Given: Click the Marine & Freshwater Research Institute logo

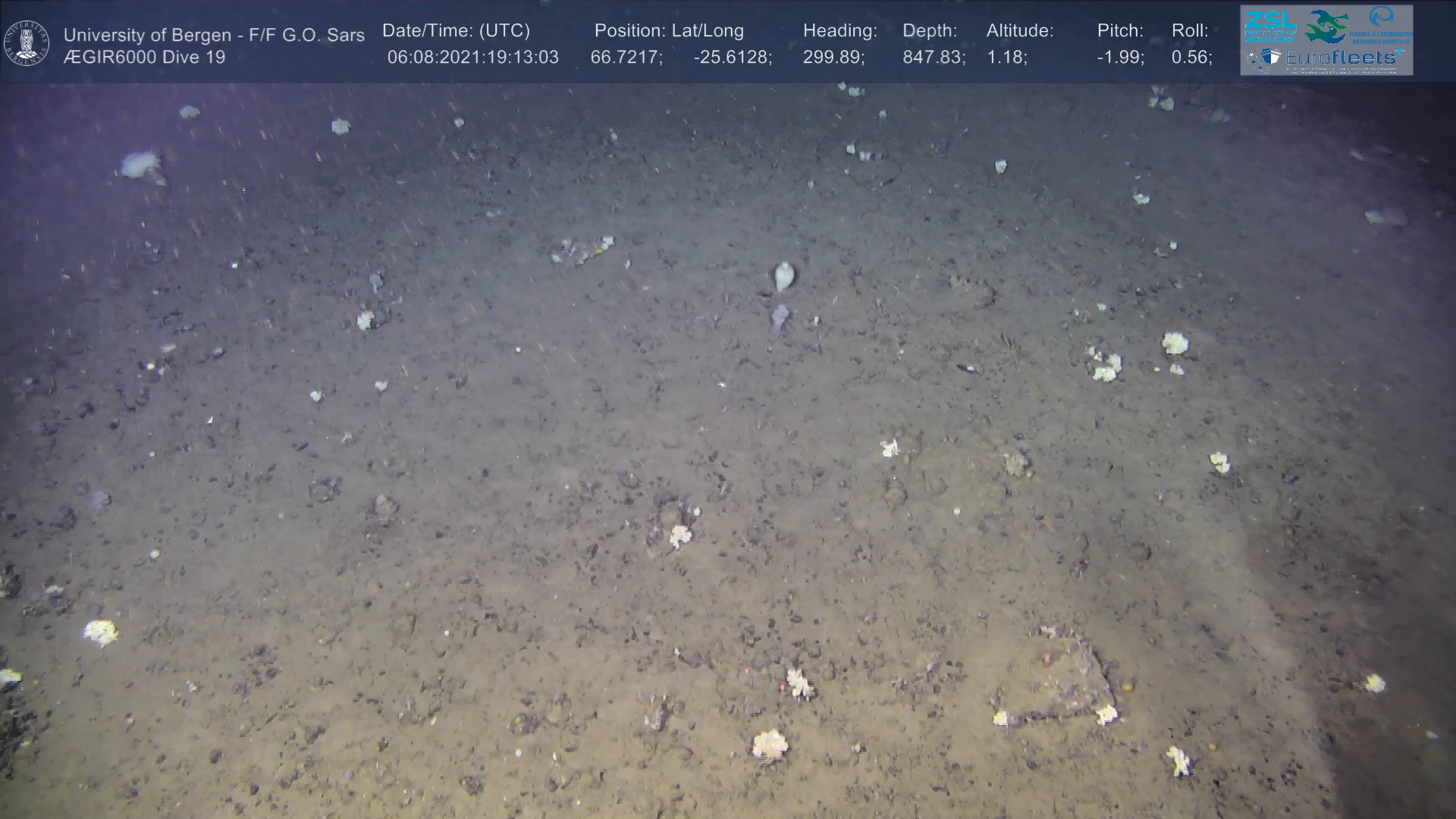Looking at the screenshot, I should point(1382,26).
